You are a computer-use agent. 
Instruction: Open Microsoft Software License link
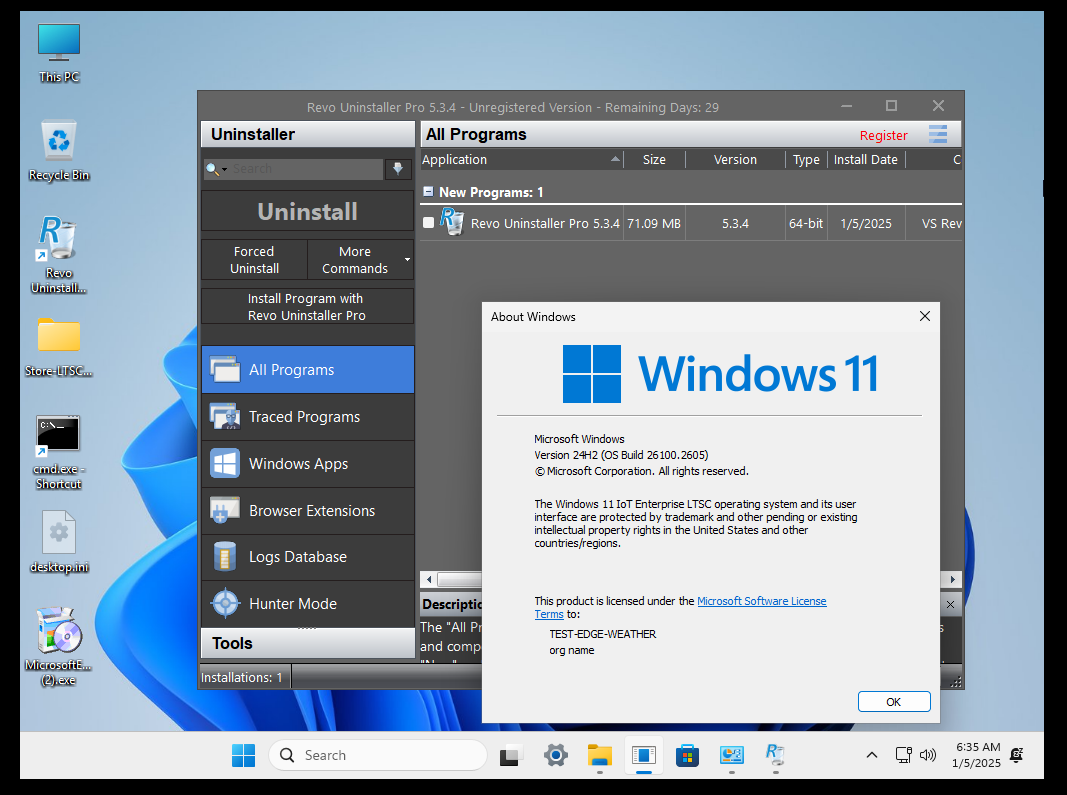[761, 601]
